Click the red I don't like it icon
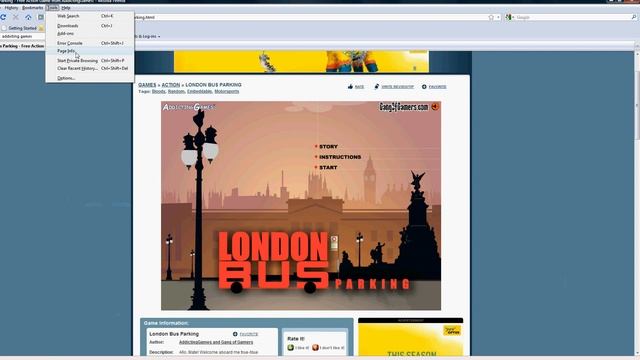 tap(315, 347)
